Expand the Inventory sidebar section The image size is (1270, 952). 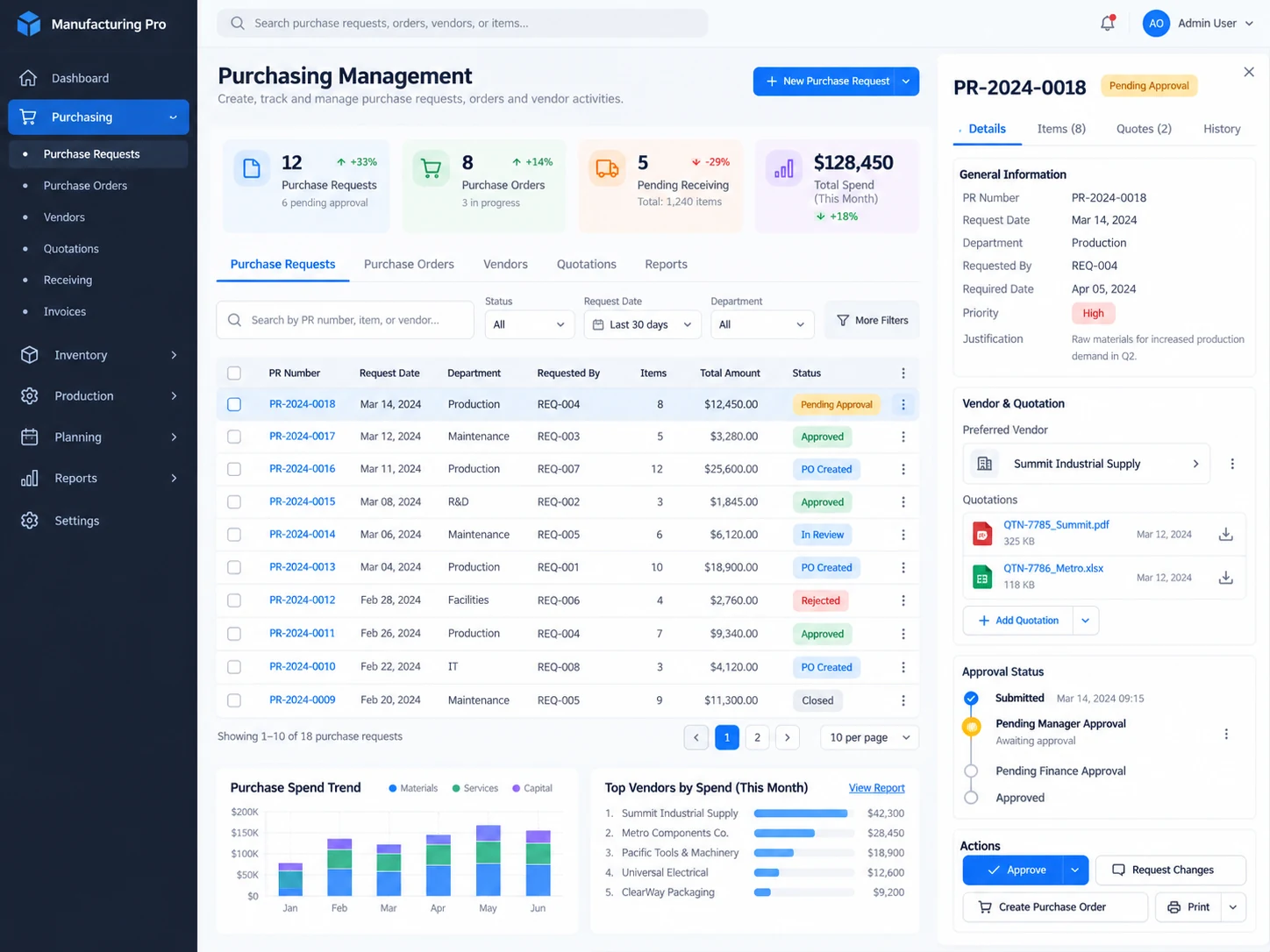tap(174, 355)
